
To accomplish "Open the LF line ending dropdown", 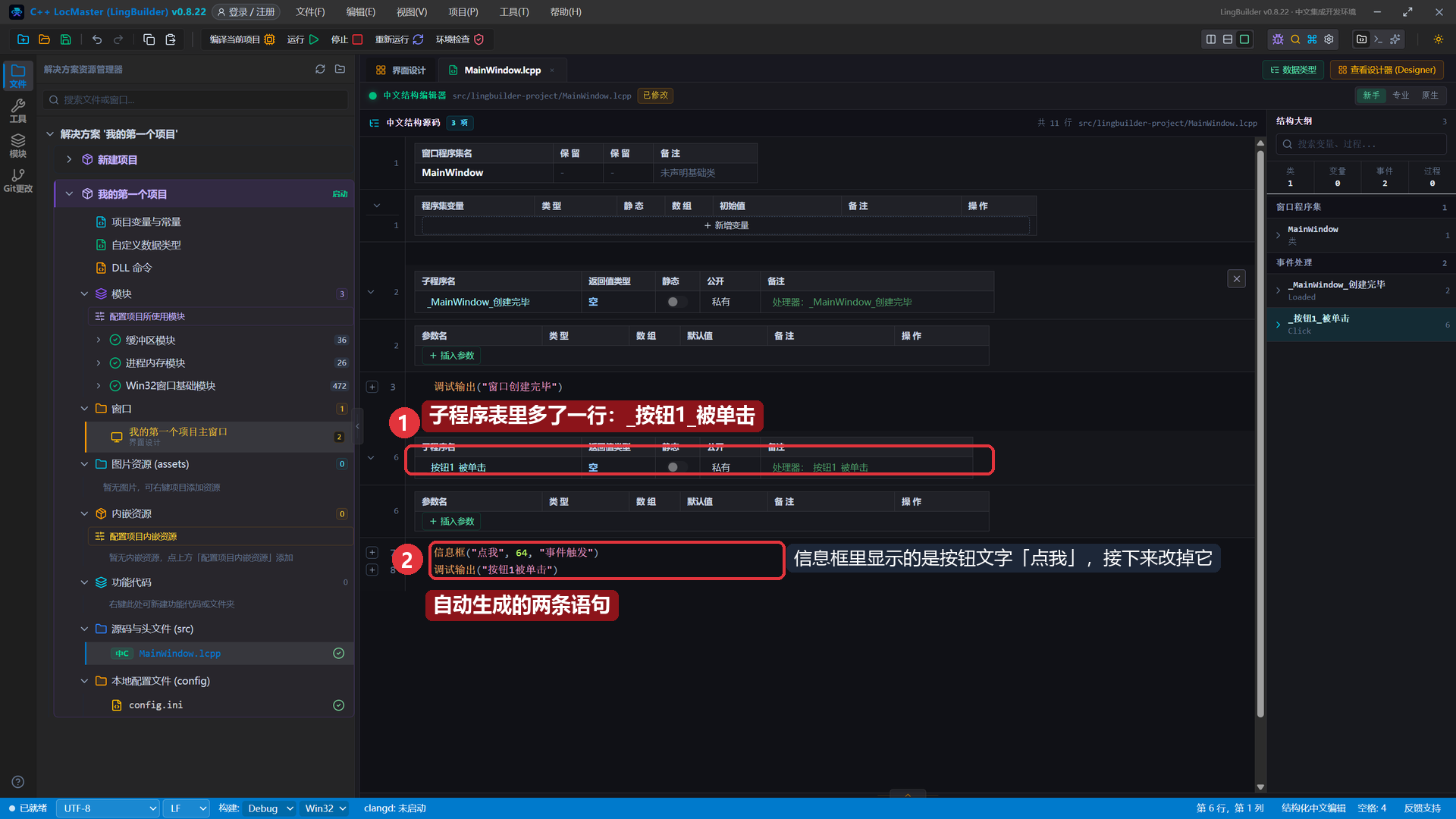I will click(x=187, y=808).
